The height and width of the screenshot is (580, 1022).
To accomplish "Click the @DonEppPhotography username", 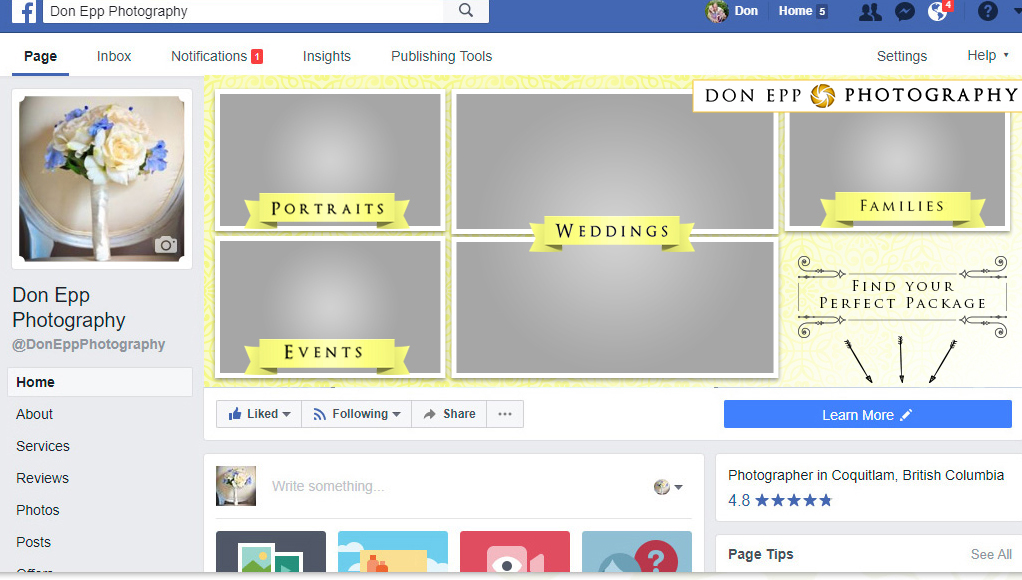I will pyautogui.click(x=89, y=344).
